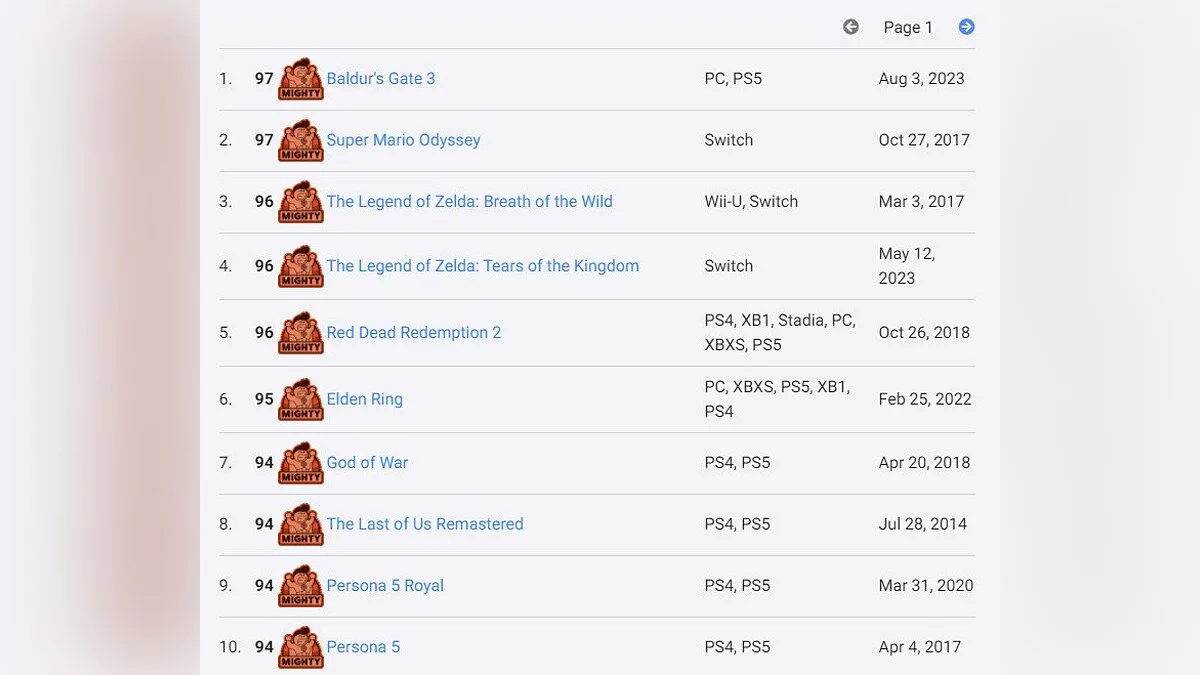Click Mighty badge beside Baldur's Gate 3
The height and width of the screenshot is (675, 1200).
(301, 79)
